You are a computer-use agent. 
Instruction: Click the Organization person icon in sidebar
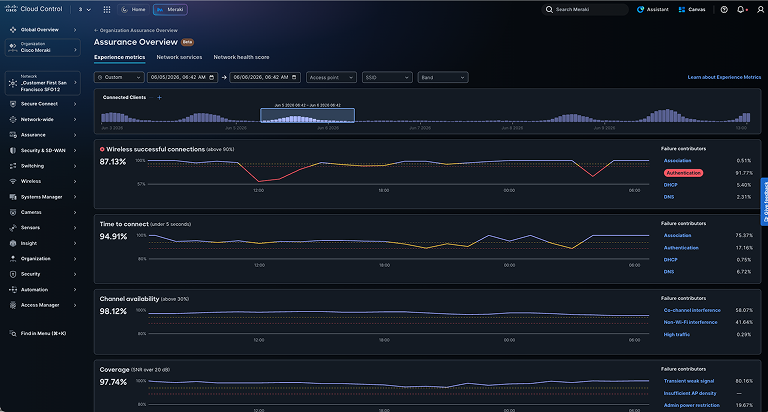(x=13, y=259)
